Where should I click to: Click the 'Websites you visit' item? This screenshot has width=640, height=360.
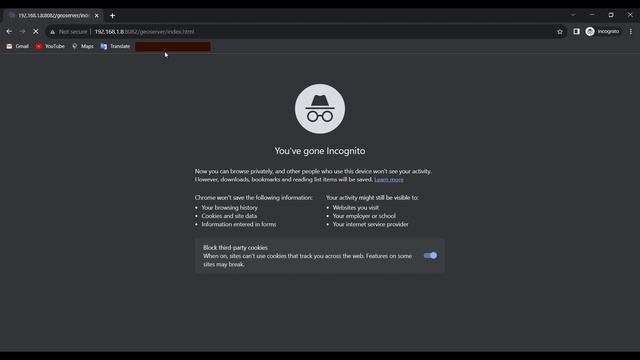356,207
